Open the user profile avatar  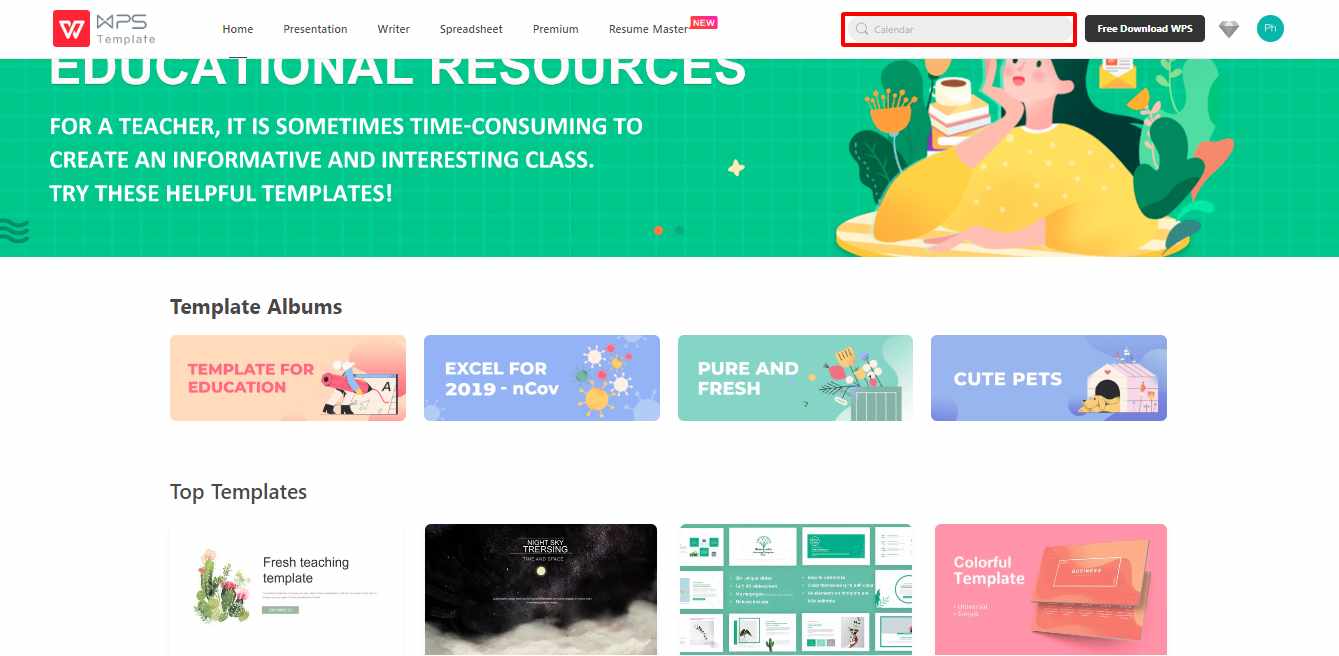click(x=1270, y=29)
